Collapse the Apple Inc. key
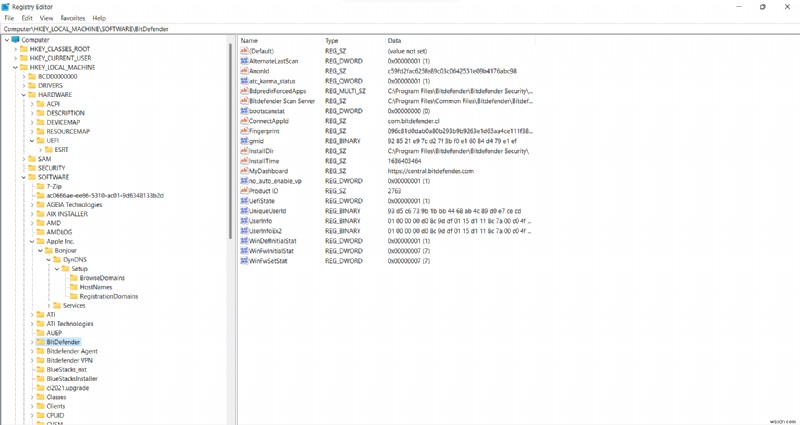The image size is (800, 425). click(32, 241)
